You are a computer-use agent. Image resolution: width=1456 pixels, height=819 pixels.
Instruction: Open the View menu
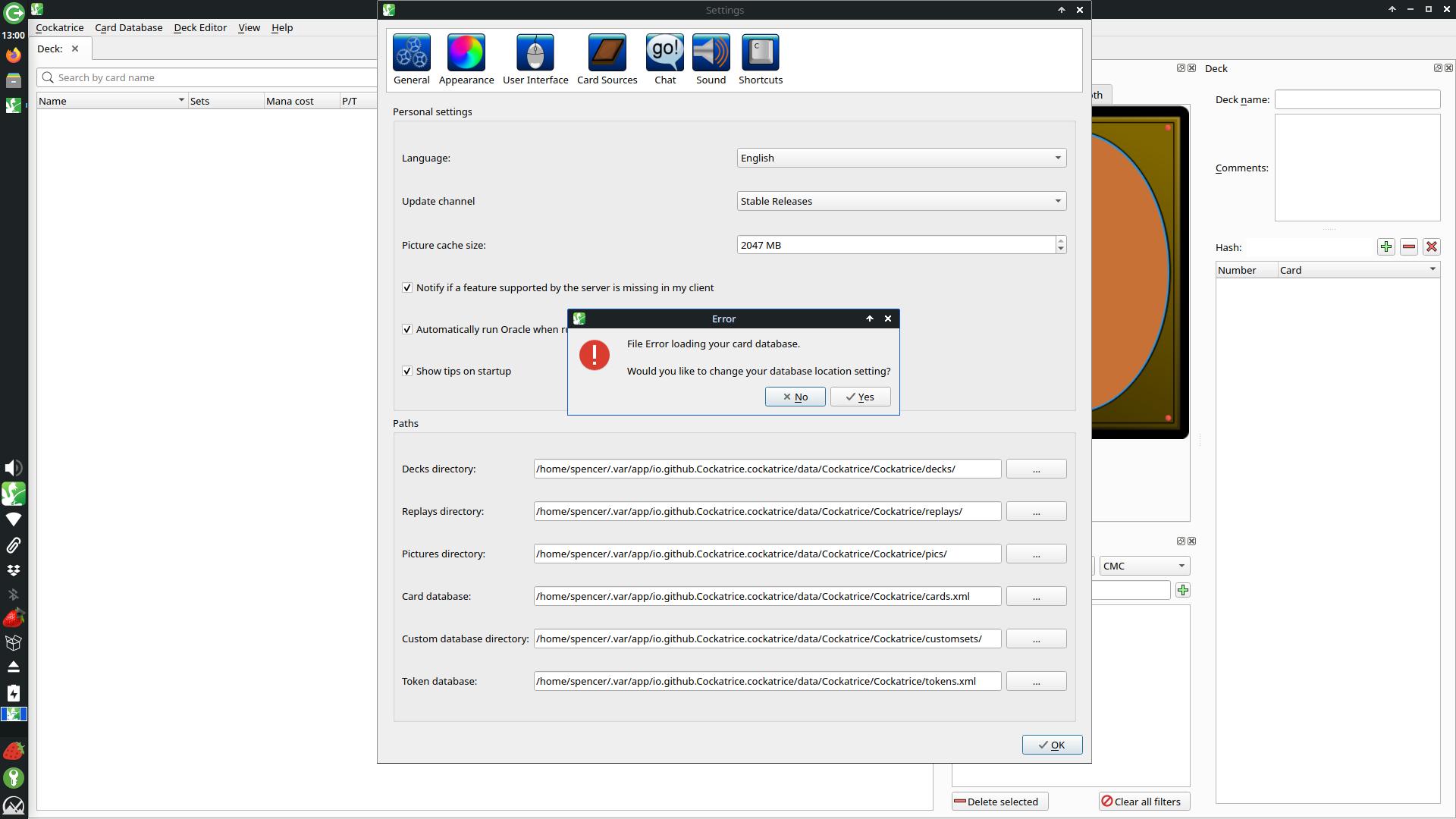(x=249, y=27)
